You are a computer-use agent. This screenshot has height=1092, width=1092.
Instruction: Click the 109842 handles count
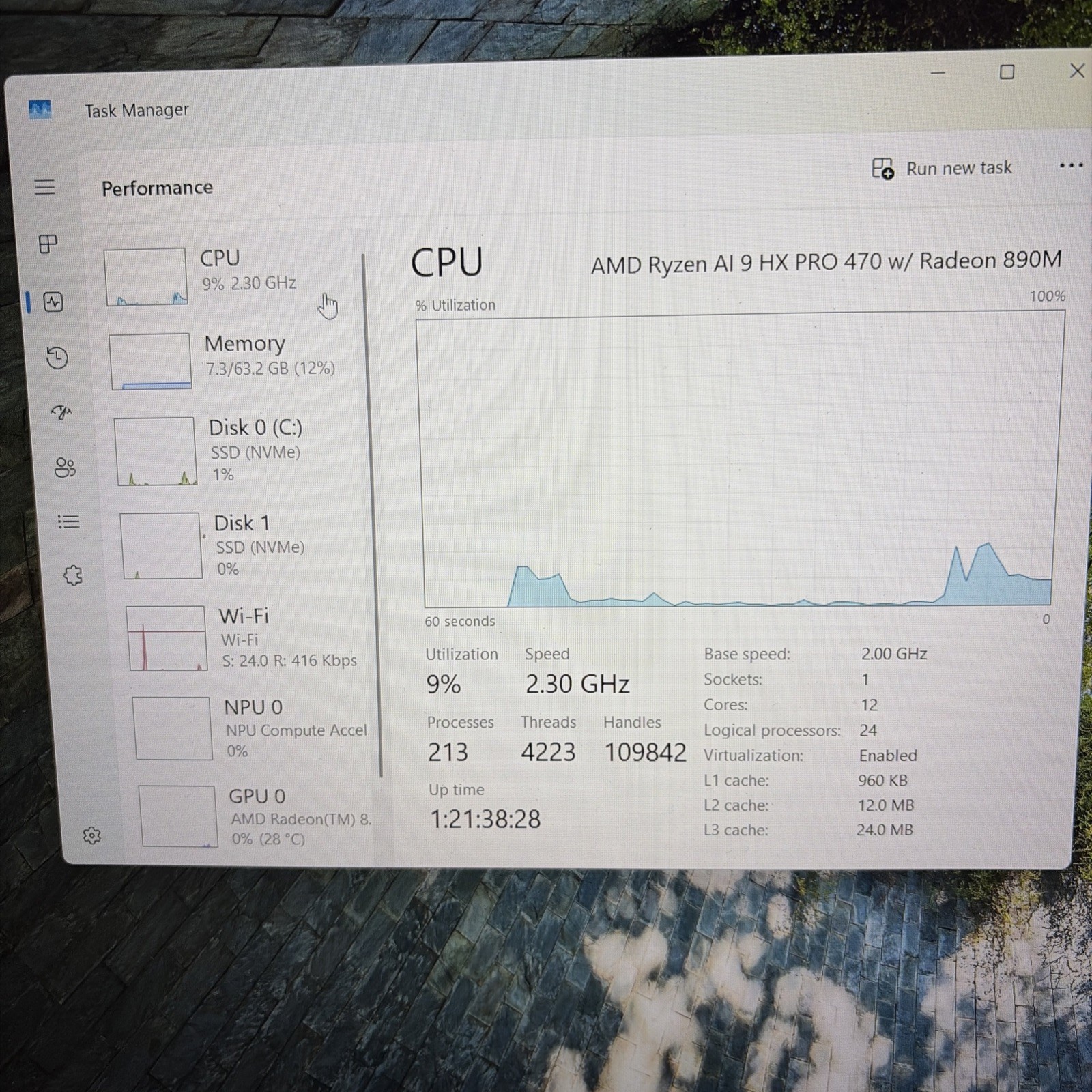(x=645, y=752)
